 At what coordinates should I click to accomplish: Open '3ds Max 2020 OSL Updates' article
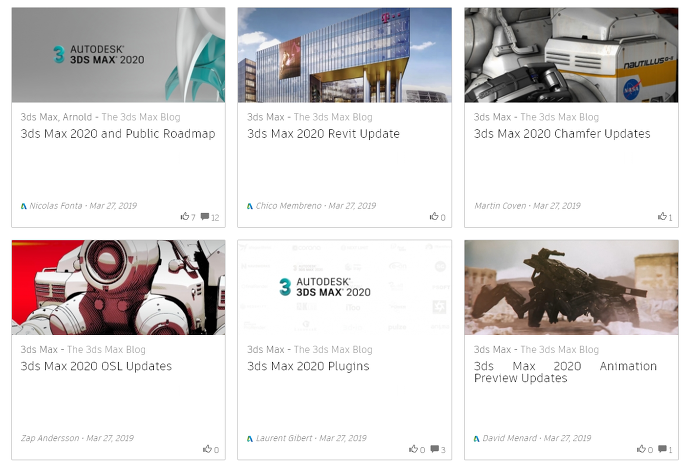[x=96, y=366]
